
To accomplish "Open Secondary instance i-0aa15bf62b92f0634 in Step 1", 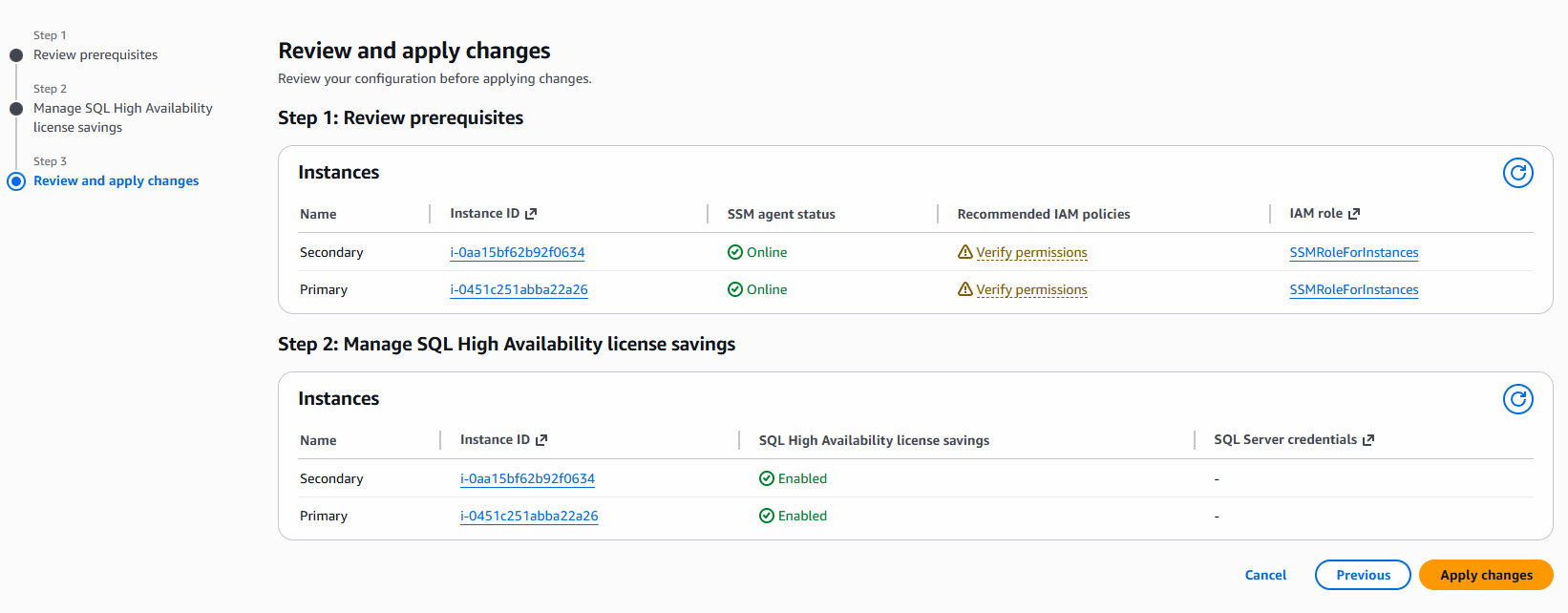I will point(518,253).
